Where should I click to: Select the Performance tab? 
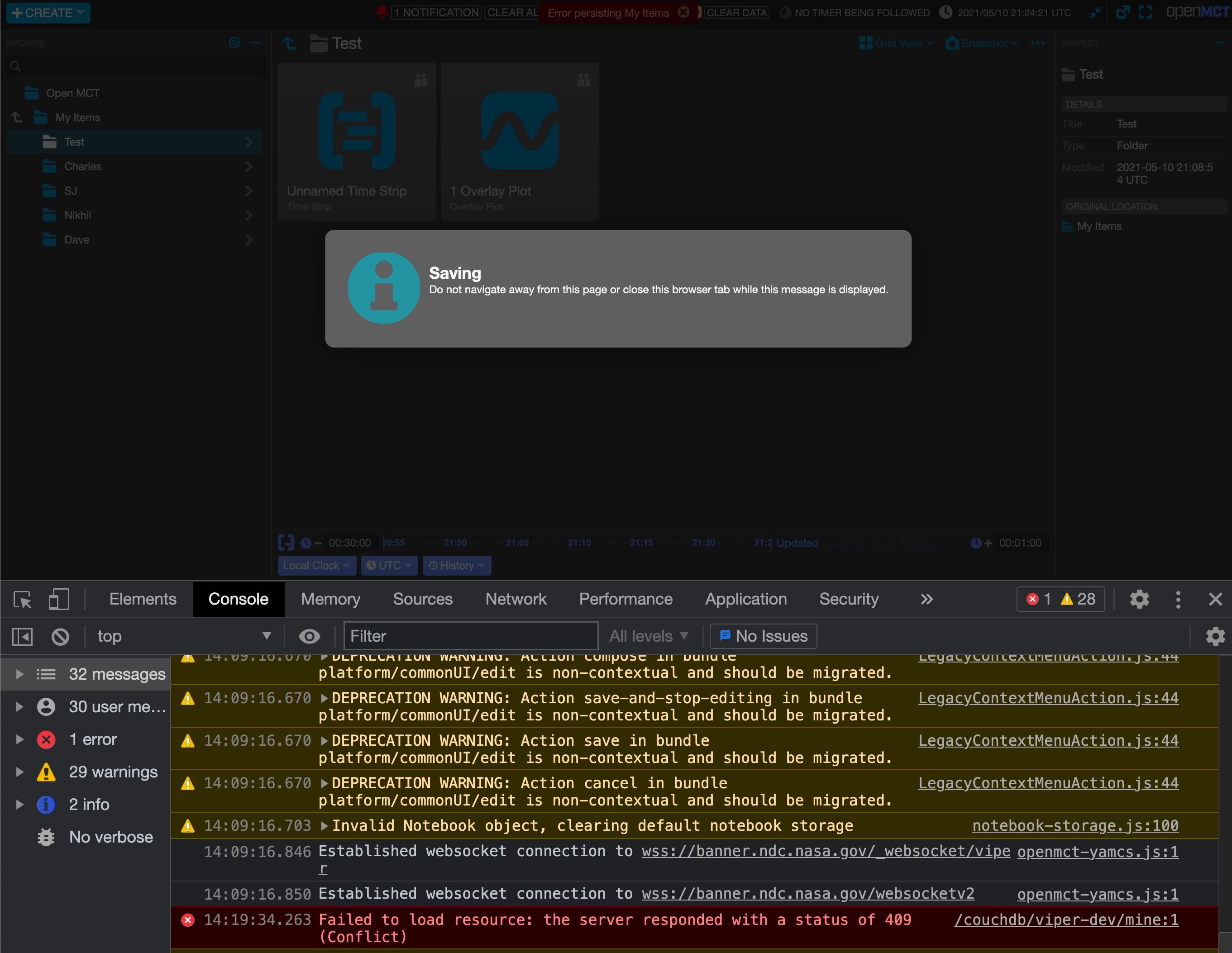click(626, 599)
